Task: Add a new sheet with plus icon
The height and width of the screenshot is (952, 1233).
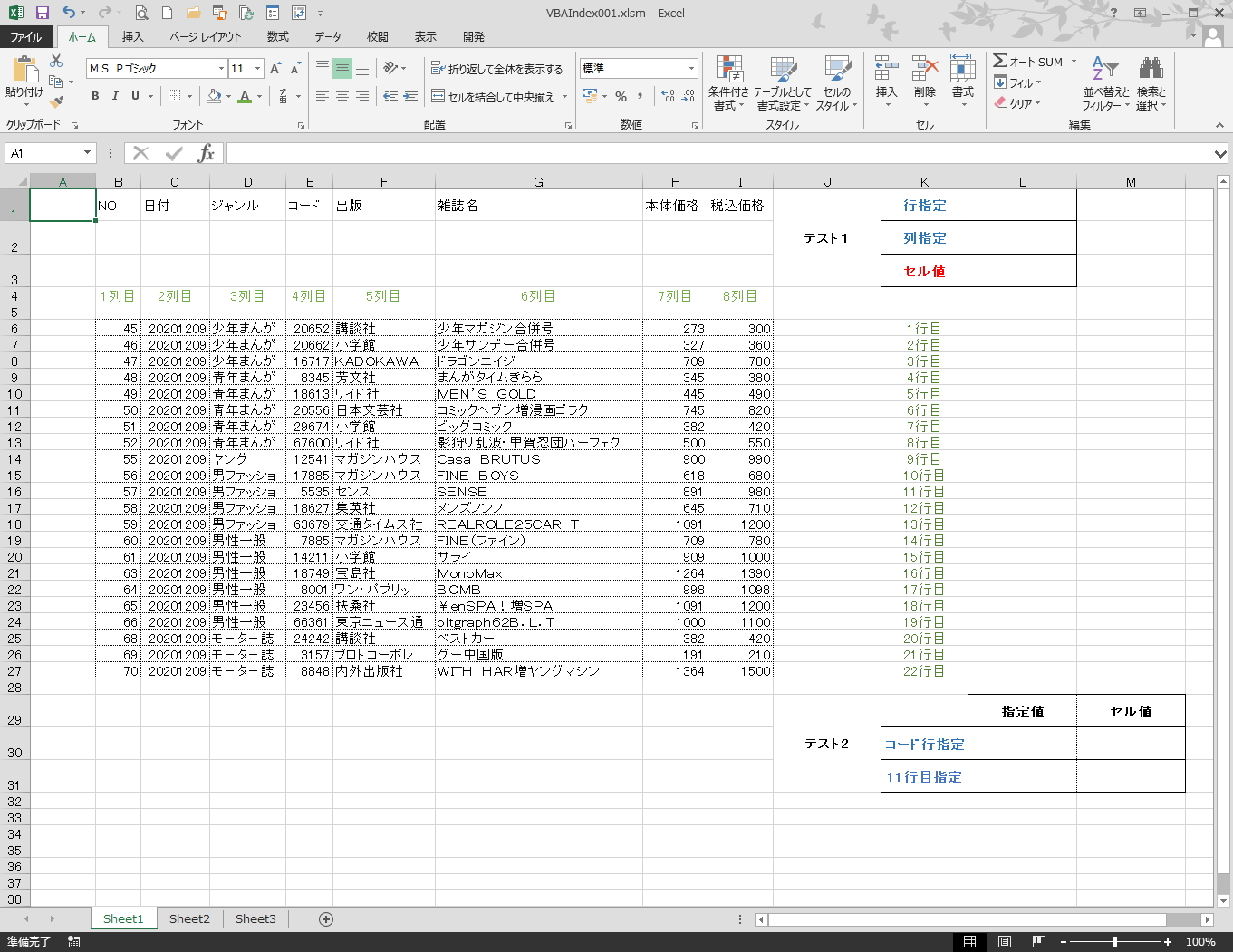Action: pos(326,919)
